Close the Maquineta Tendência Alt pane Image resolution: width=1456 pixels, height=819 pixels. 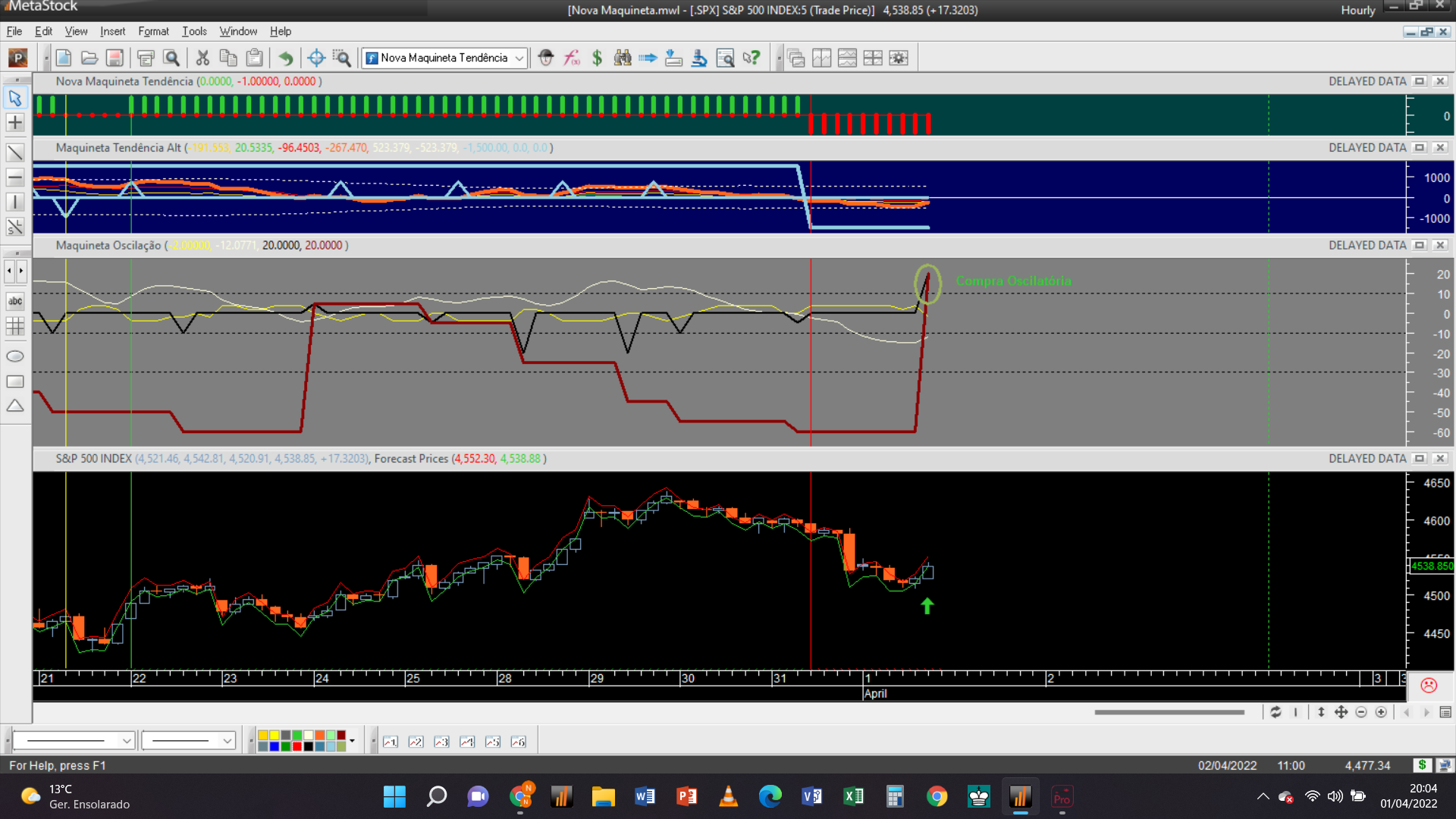pos(1440,148)
